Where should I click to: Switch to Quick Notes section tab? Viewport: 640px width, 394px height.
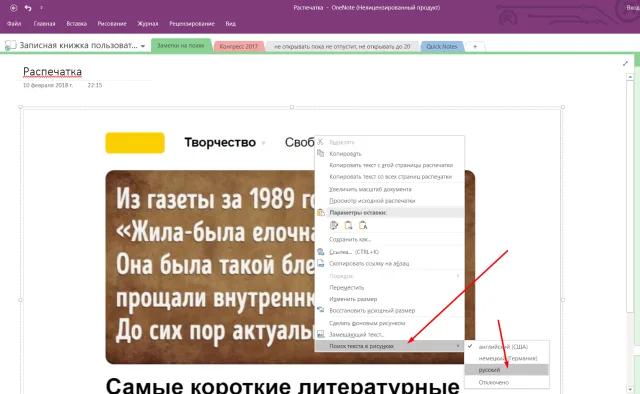pyautogui.click(x=442, y=47)
